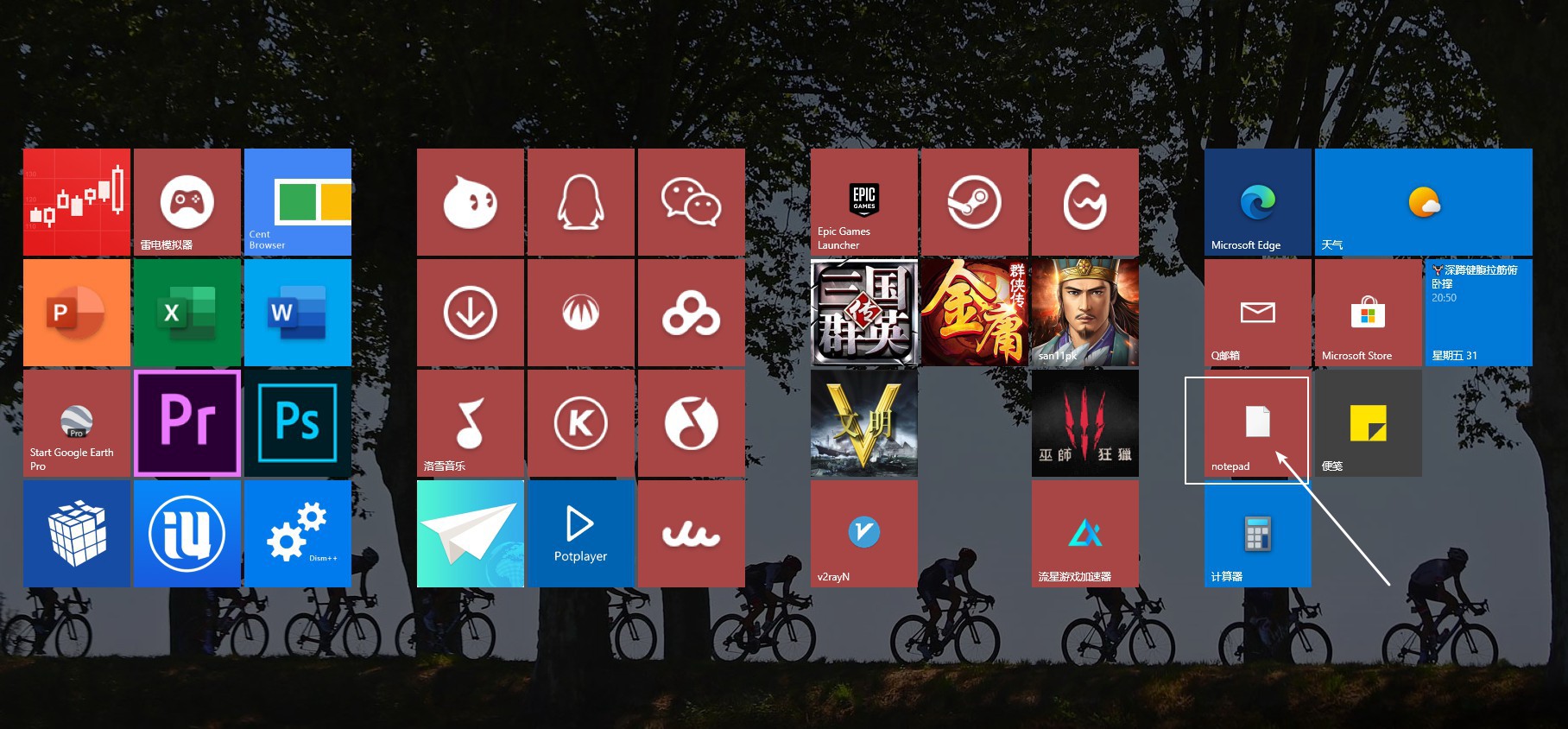The width and height of the screenshot is (1568, 729).
Task: Open the red candlestick stock chart tile
Action: pos(77,202)
